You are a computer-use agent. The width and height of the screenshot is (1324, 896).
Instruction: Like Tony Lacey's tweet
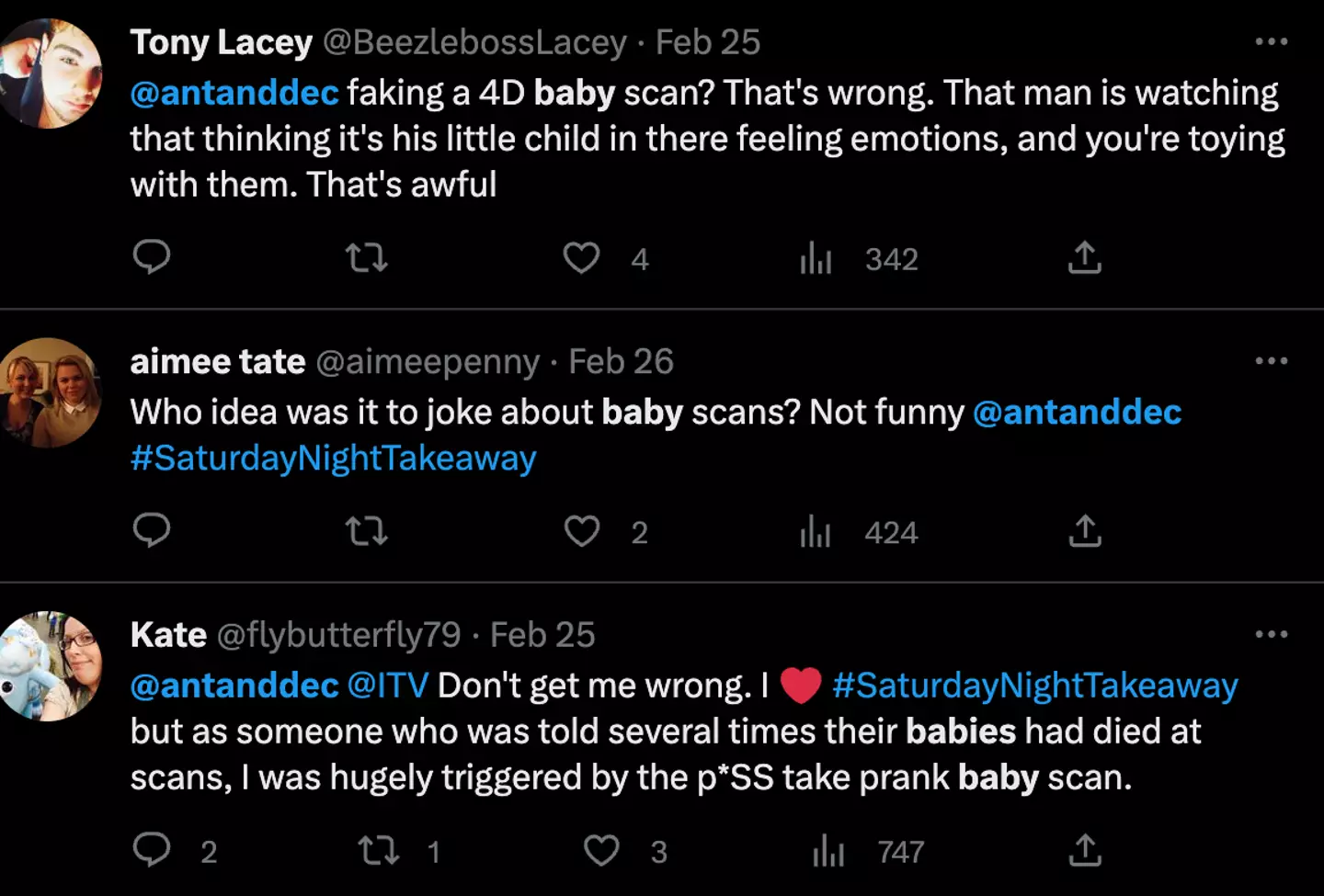[x=581, y=258]
